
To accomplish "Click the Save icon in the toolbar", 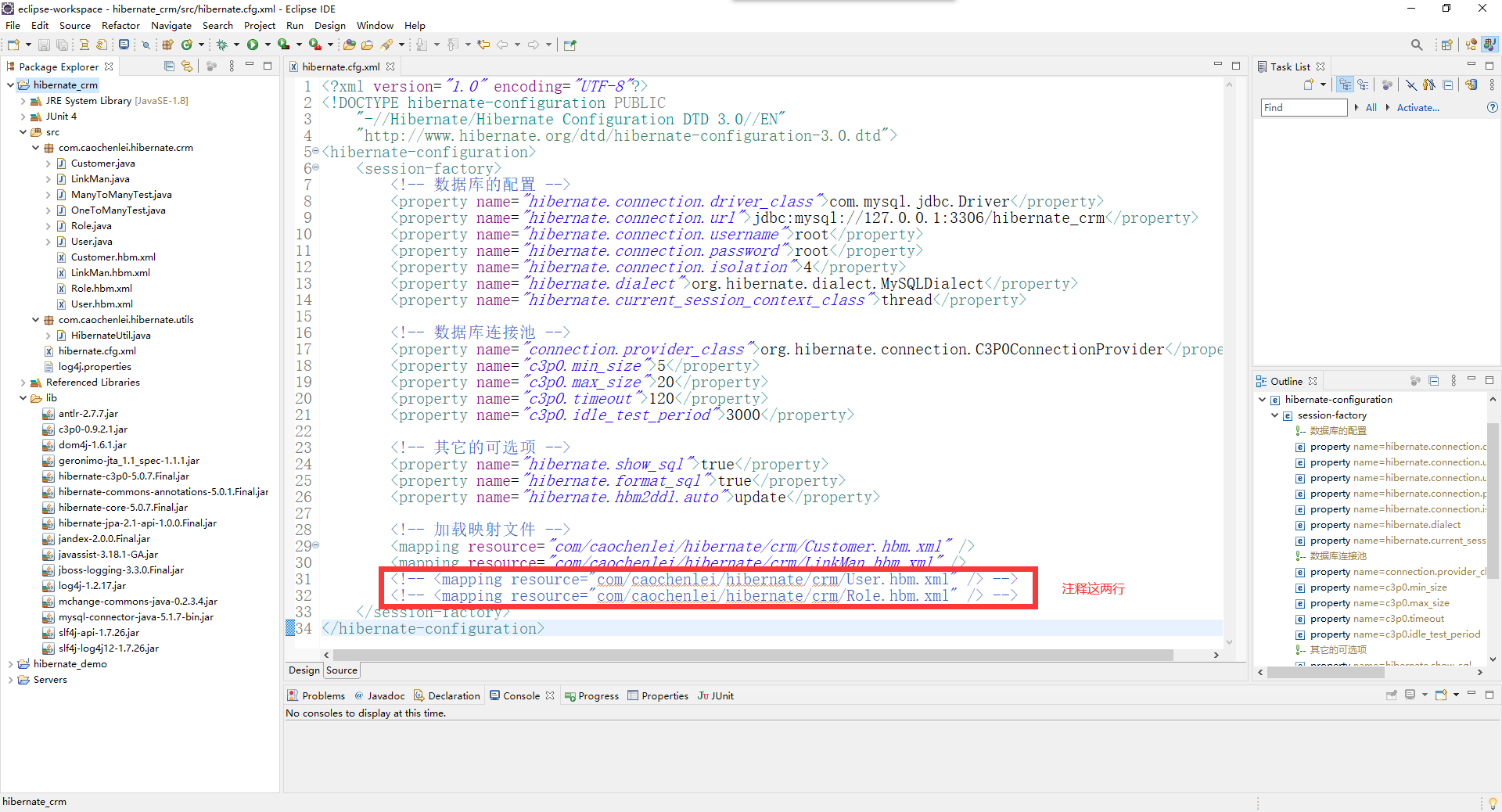I will pyautogui.click(x=44, y=45).
